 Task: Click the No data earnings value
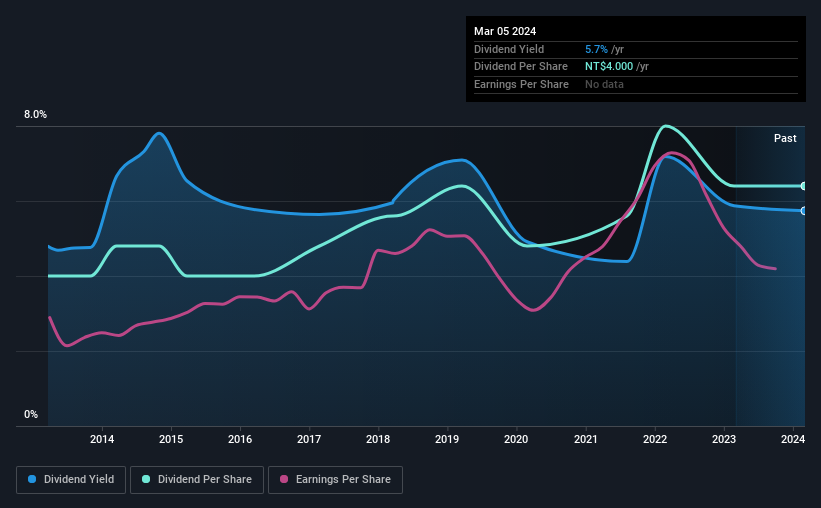pos(604,84)
